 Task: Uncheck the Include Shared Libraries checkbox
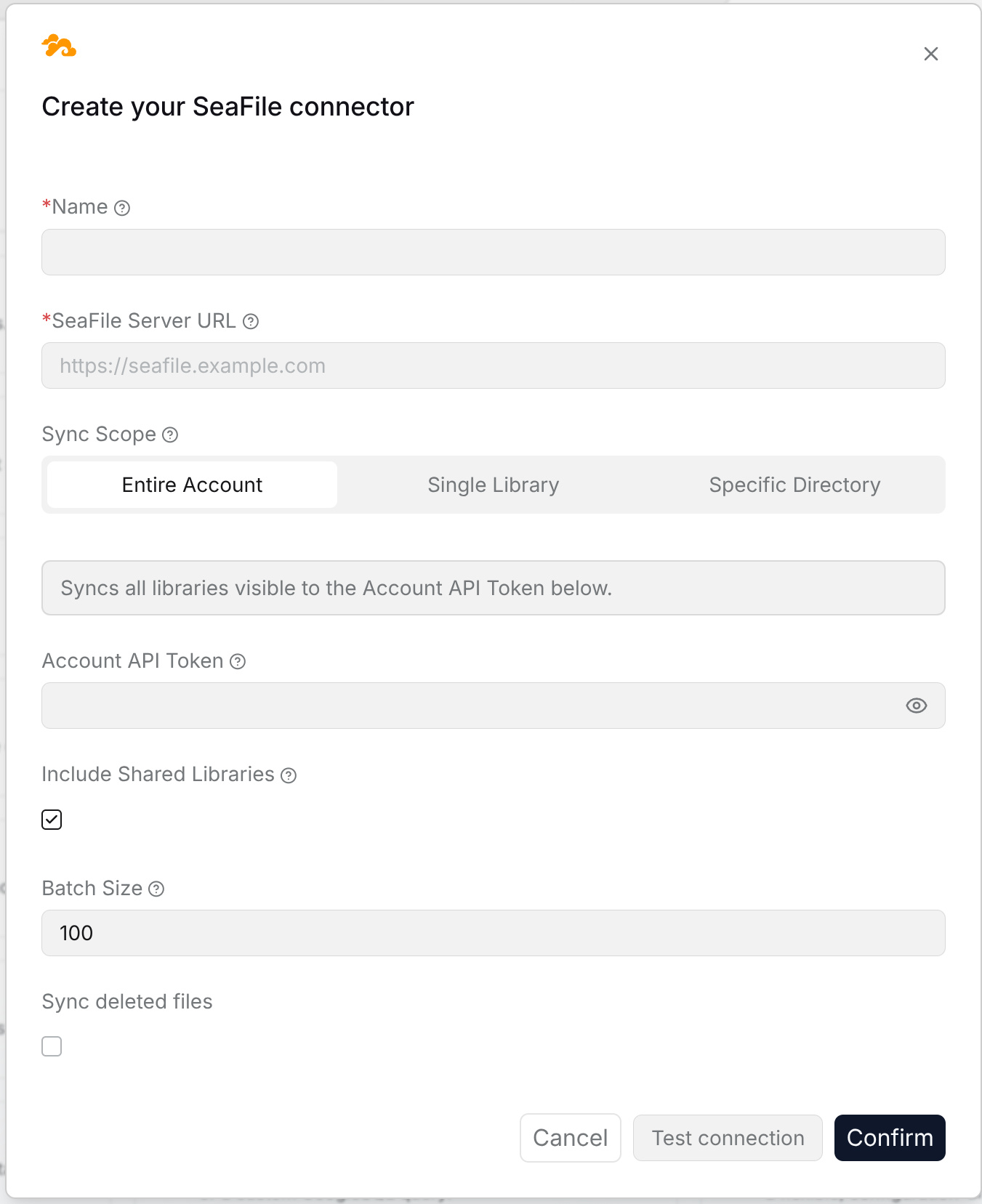(x=52, y=820)
